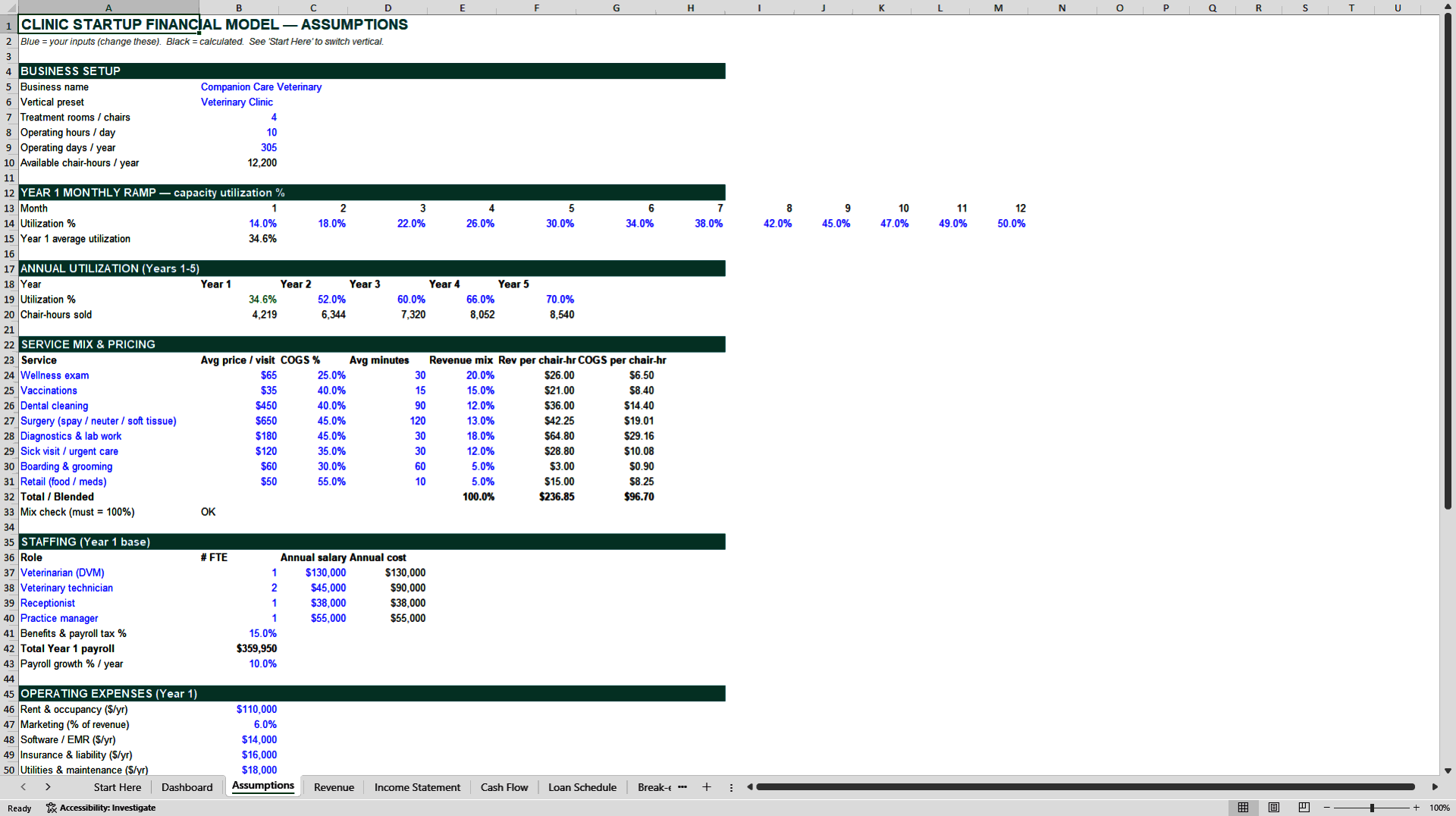Image resolution: width=1456 pixels, height=816 pixels.
Task: Select Veterinary technician salary $45,000
Action: (x=313, y=588)
